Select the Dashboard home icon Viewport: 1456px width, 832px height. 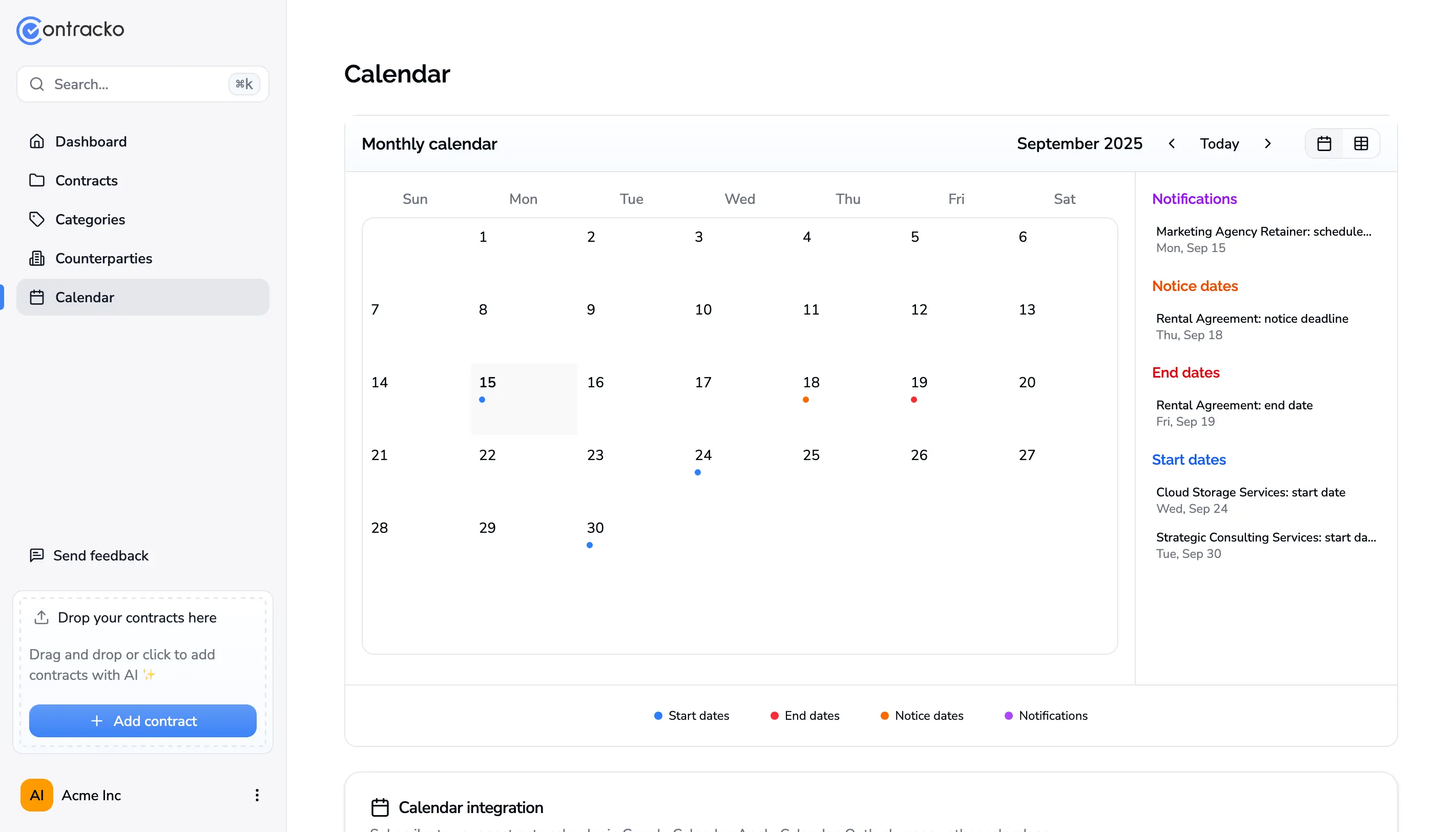37,141
